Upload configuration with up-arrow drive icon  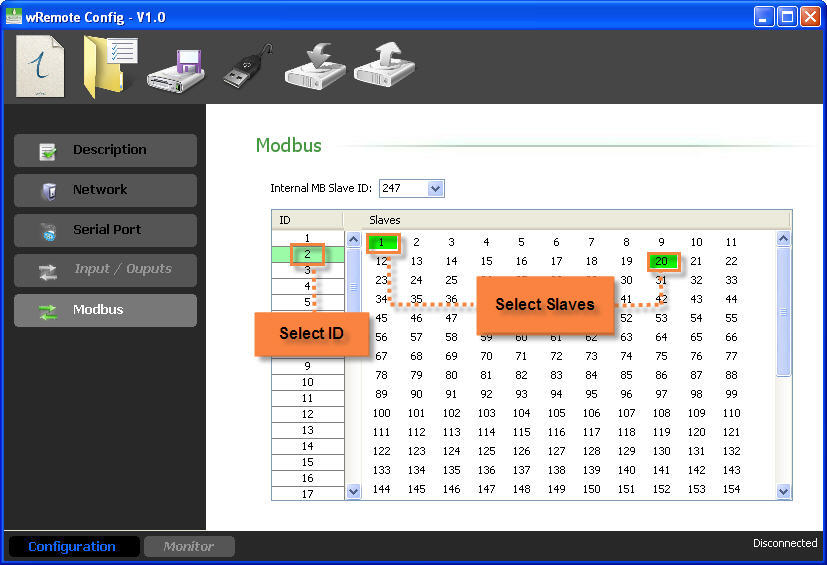click(x=384, y=65)
